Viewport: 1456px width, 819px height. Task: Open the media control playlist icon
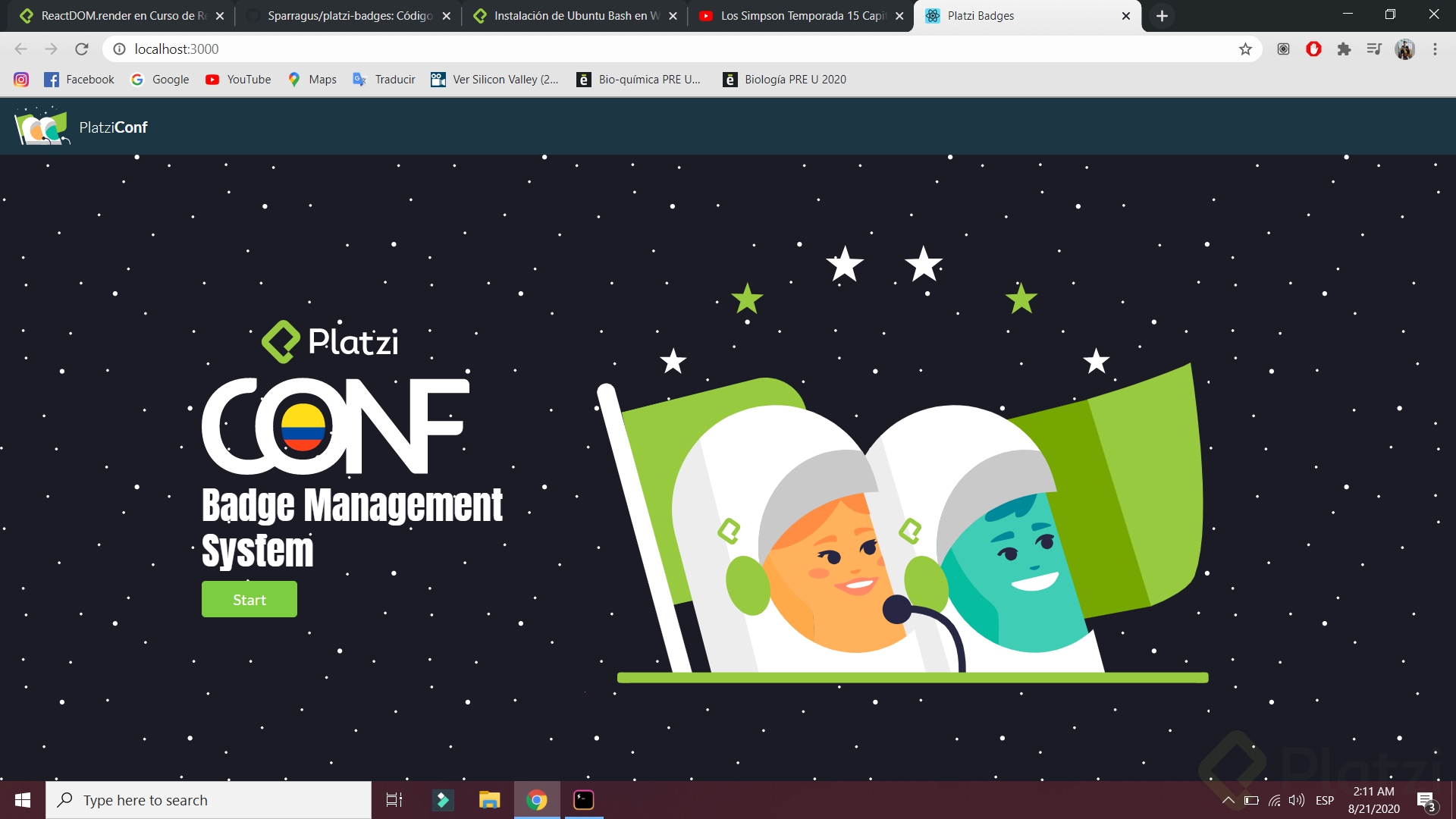coord(1374,49)
